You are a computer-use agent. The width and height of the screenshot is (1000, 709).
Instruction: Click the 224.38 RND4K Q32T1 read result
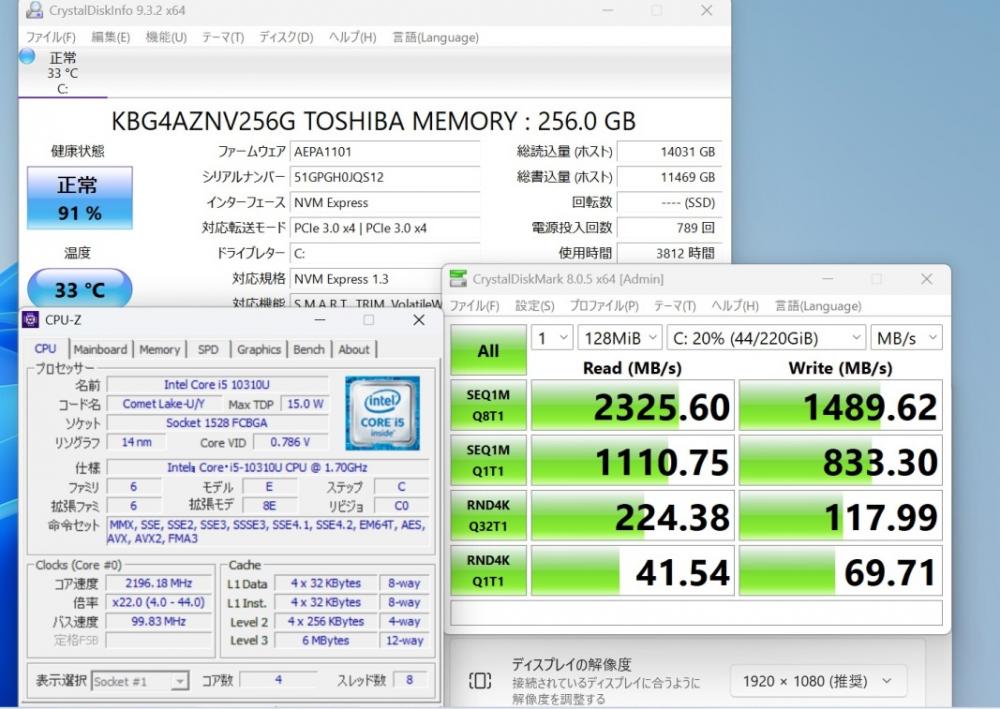pos(633,516)
